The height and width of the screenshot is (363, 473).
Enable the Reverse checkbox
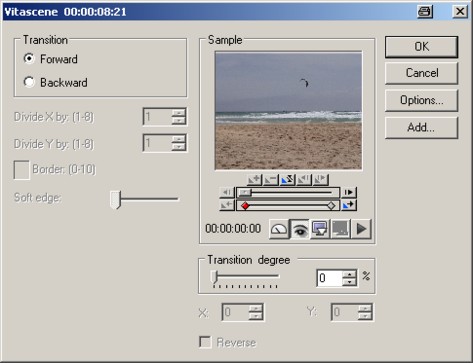[205, 342]
